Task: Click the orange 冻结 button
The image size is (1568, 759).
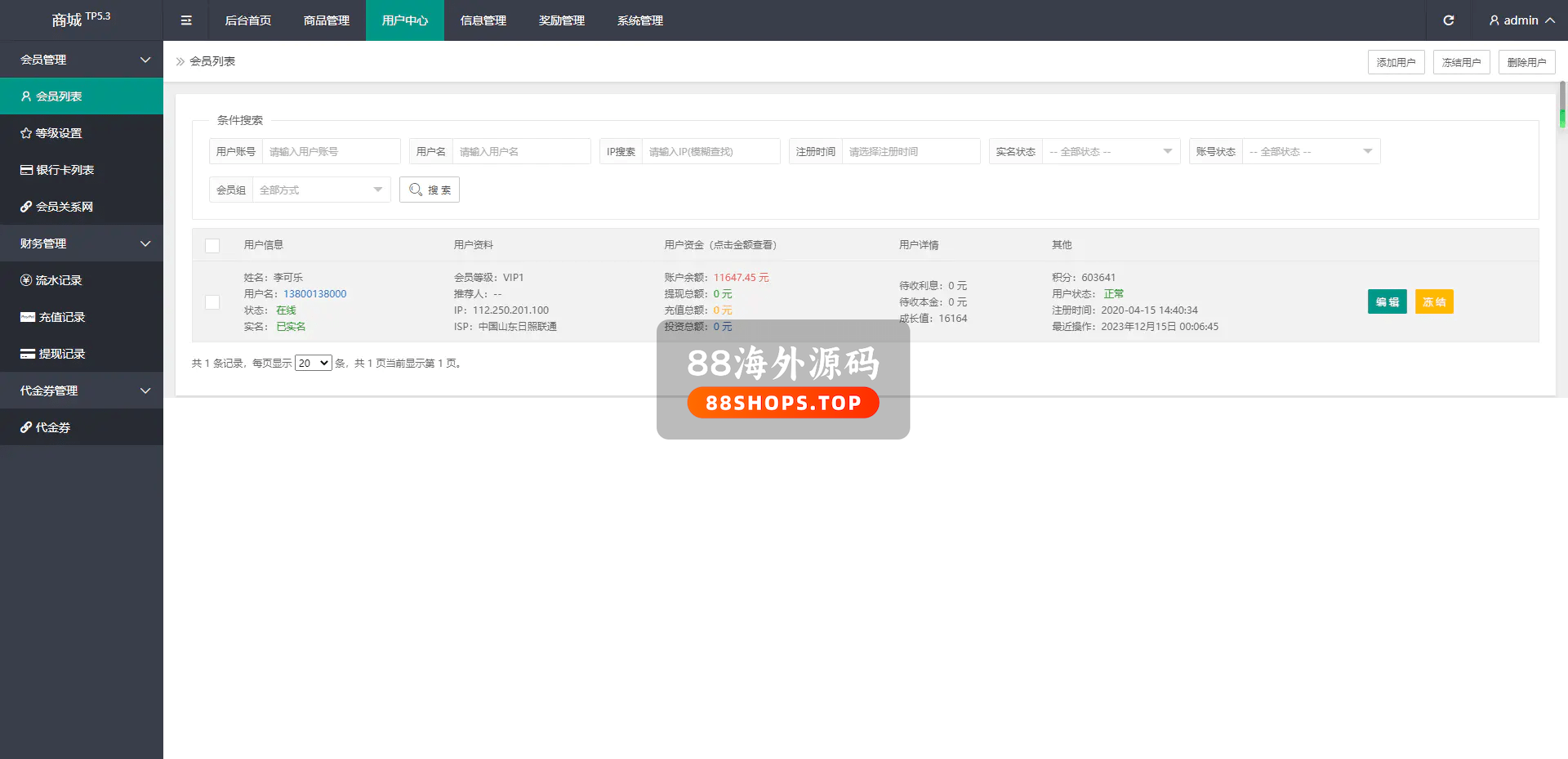Action: 1433,302
